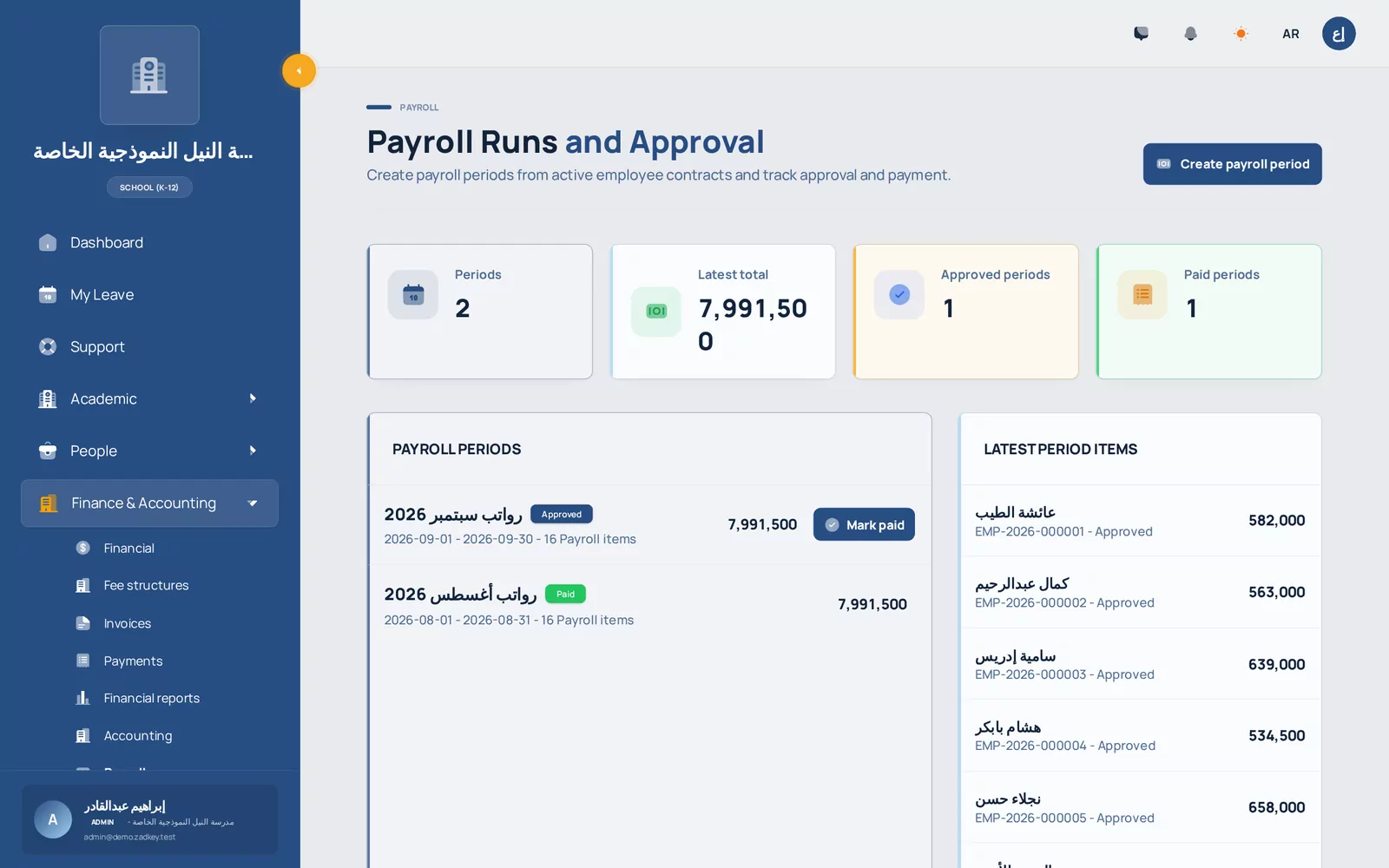Viewport: 1389px width, 868px height.
Task: Open the admin user profile card
Action: [149, 820]
